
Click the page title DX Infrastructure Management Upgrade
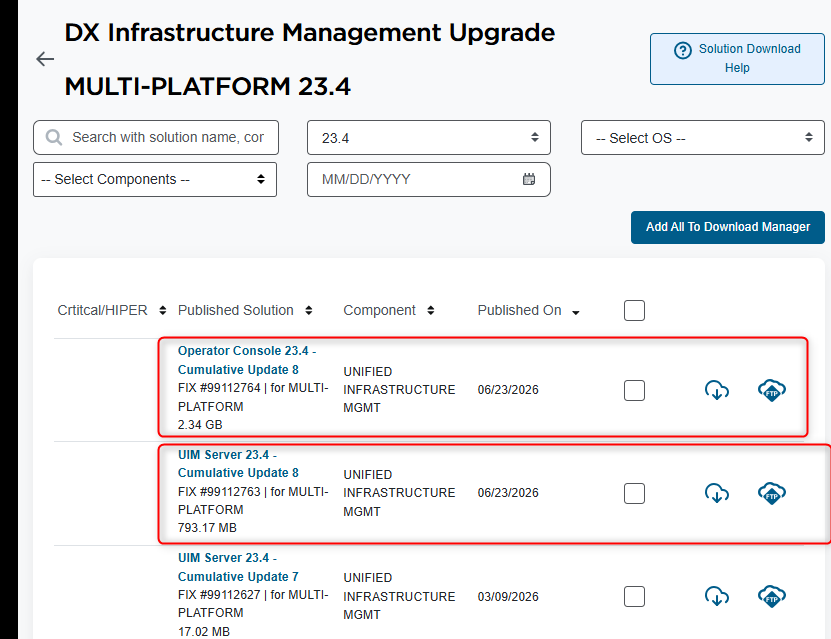[310, 33]
